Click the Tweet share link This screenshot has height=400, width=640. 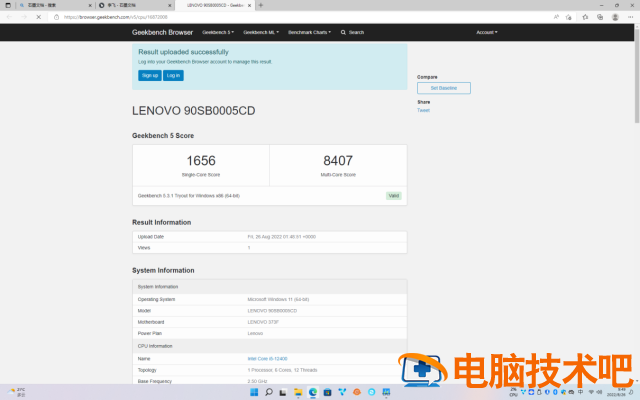pyautogui.click(x=423, y=110)
